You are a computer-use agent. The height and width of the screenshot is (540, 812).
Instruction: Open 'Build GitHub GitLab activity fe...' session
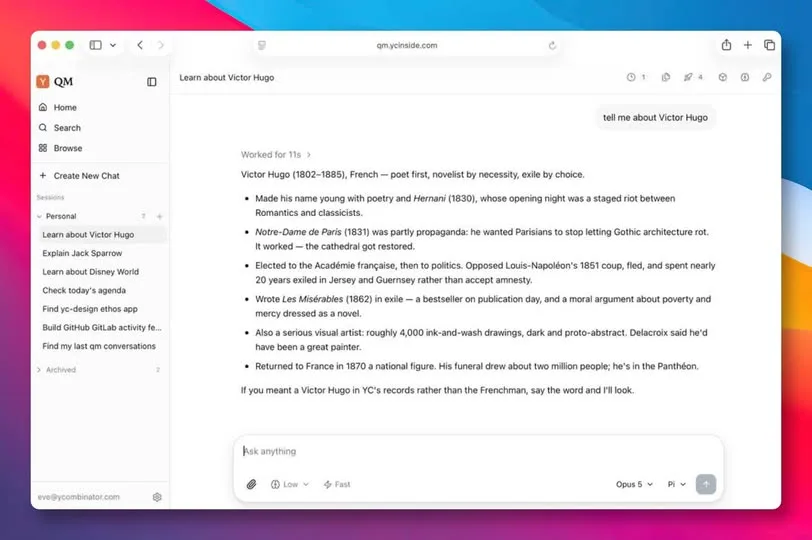pyautogui.click(x=102, y=328)
